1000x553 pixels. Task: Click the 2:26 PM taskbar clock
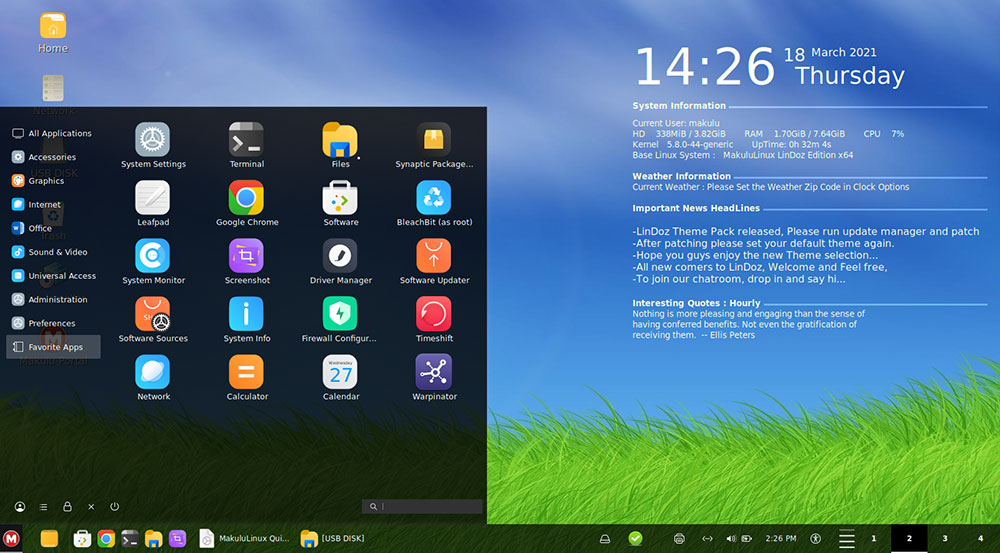coord(781,539)
